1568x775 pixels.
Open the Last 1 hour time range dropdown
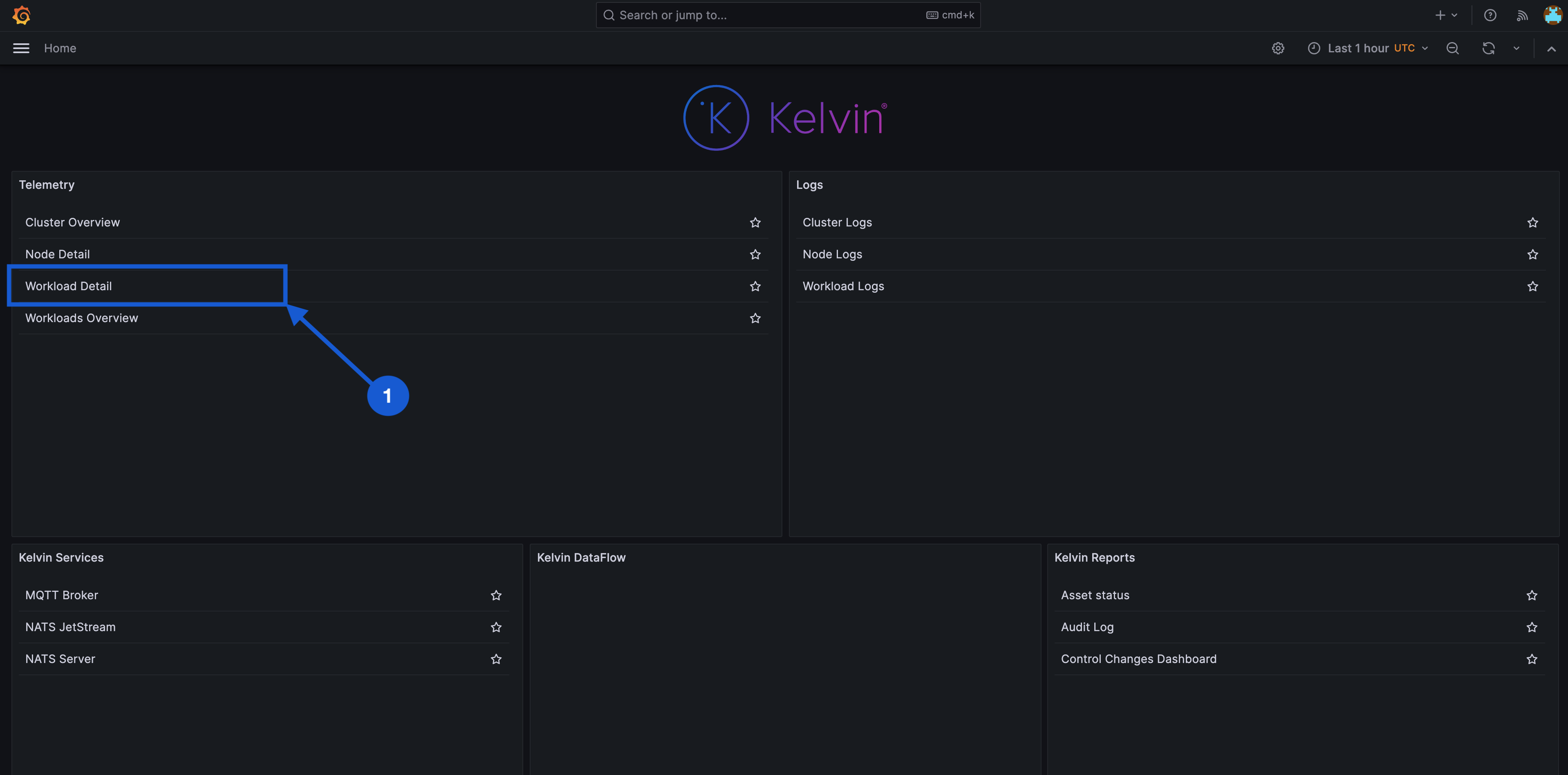click(1367, 48)
